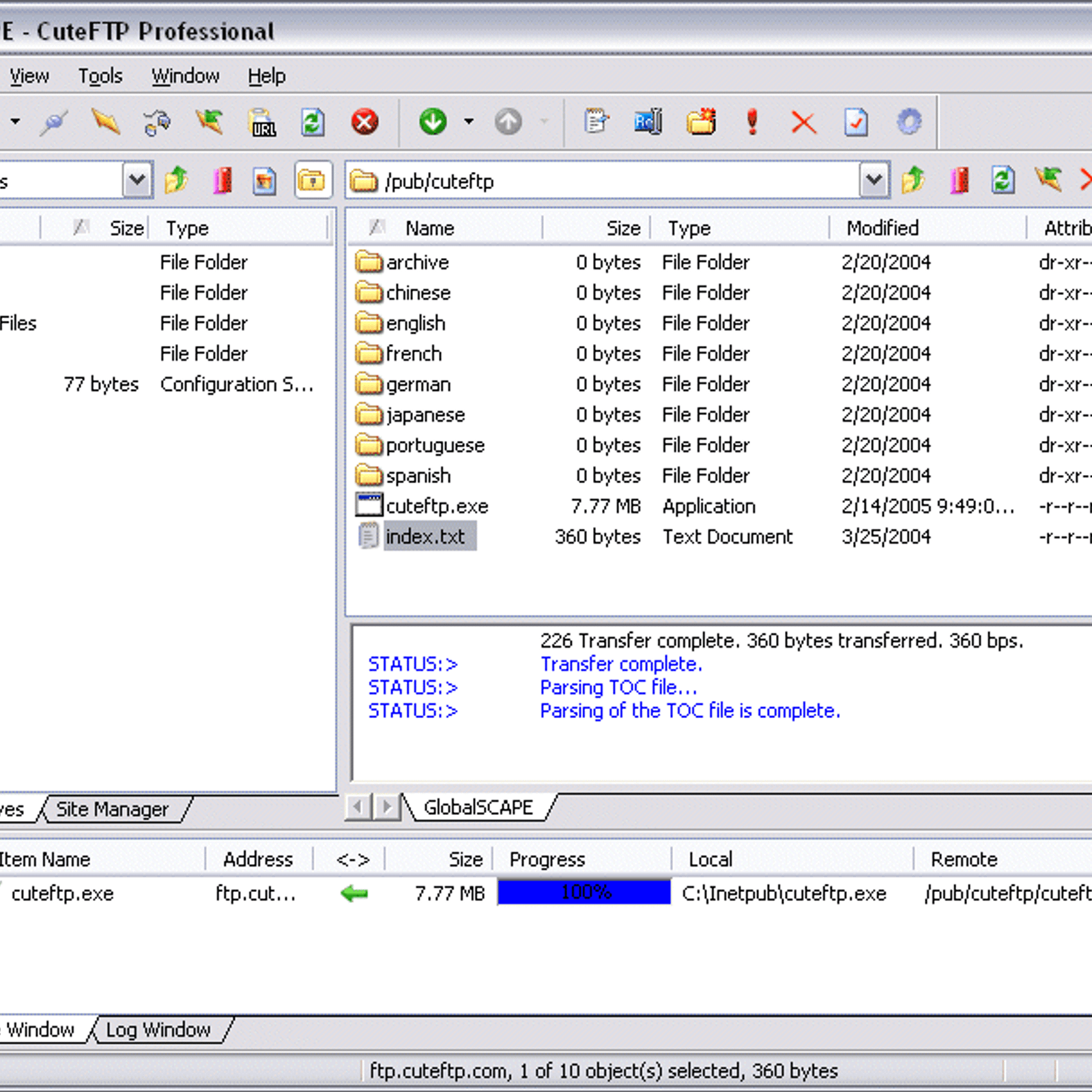Open the dropdown arrow next to Download

coord(469,122)
